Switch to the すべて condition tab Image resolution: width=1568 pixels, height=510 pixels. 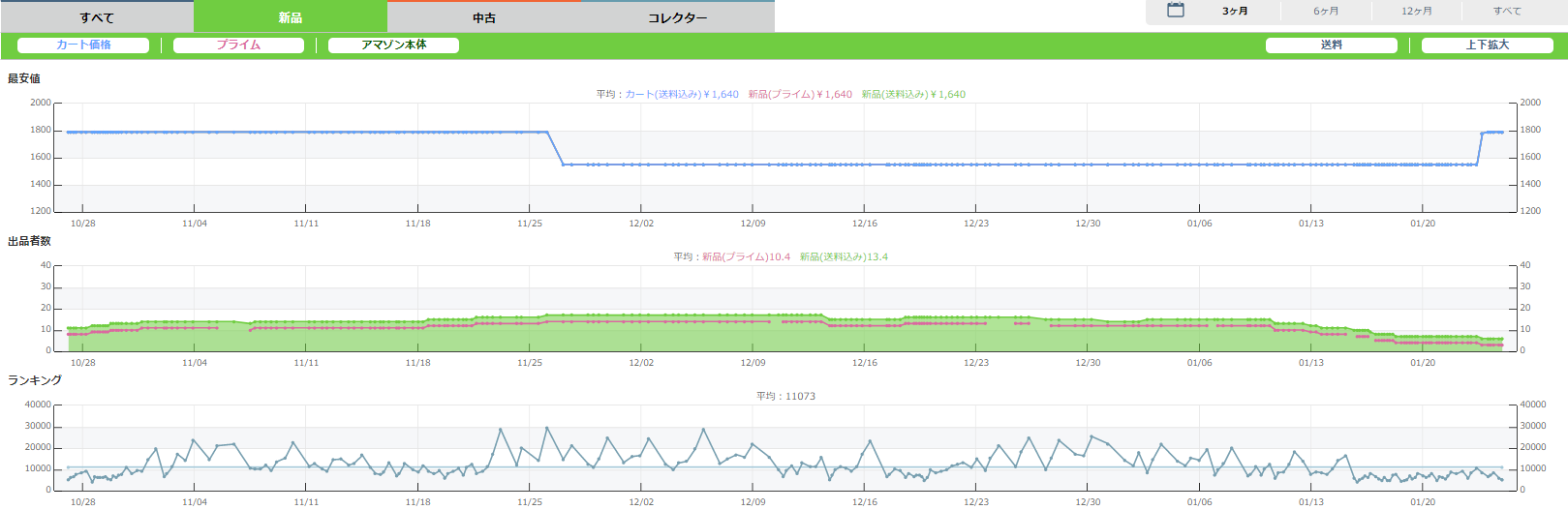97,17
